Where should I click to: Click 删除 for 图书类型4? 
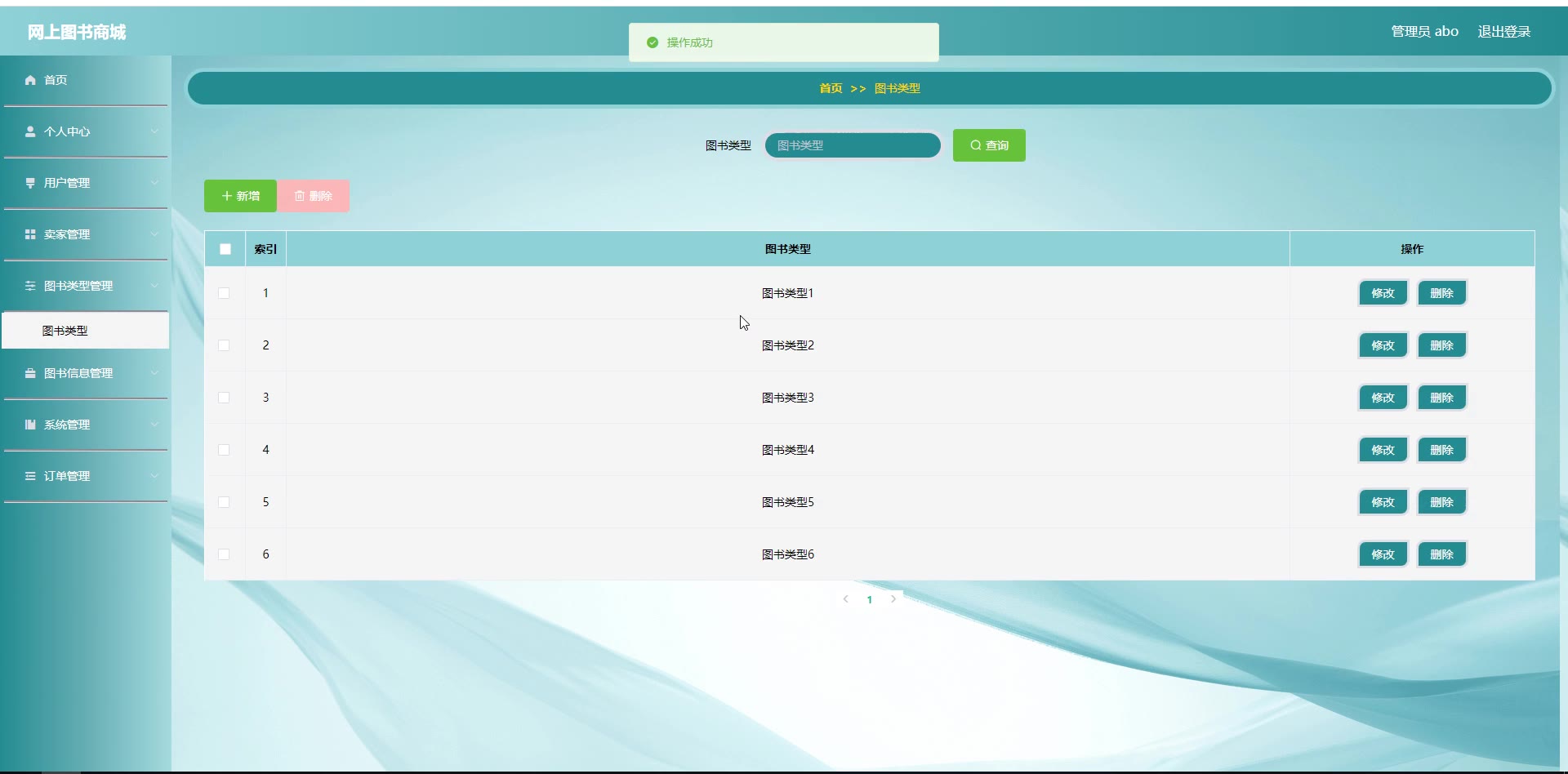click(x=1441, y=450)
